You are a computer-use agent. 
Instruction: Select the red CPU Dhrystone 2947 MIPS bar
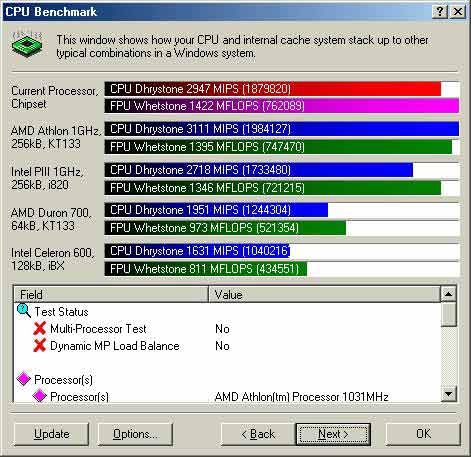coord(273,89)
